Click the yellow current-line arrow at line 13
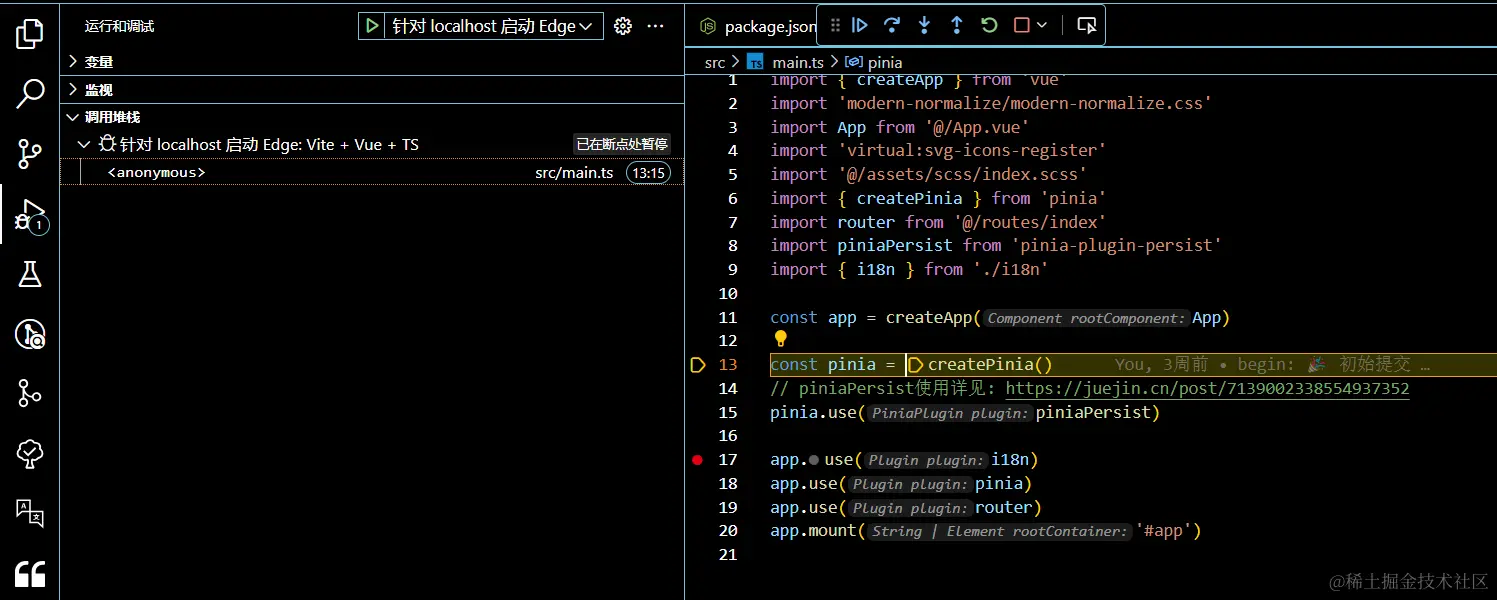The image size is (1497, 600). [x=698, y=365]
